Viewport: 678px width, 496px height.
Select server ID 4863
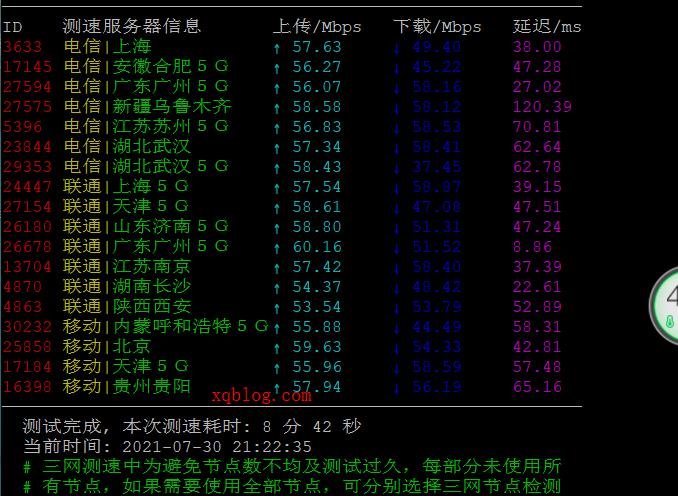coord(22,307)
